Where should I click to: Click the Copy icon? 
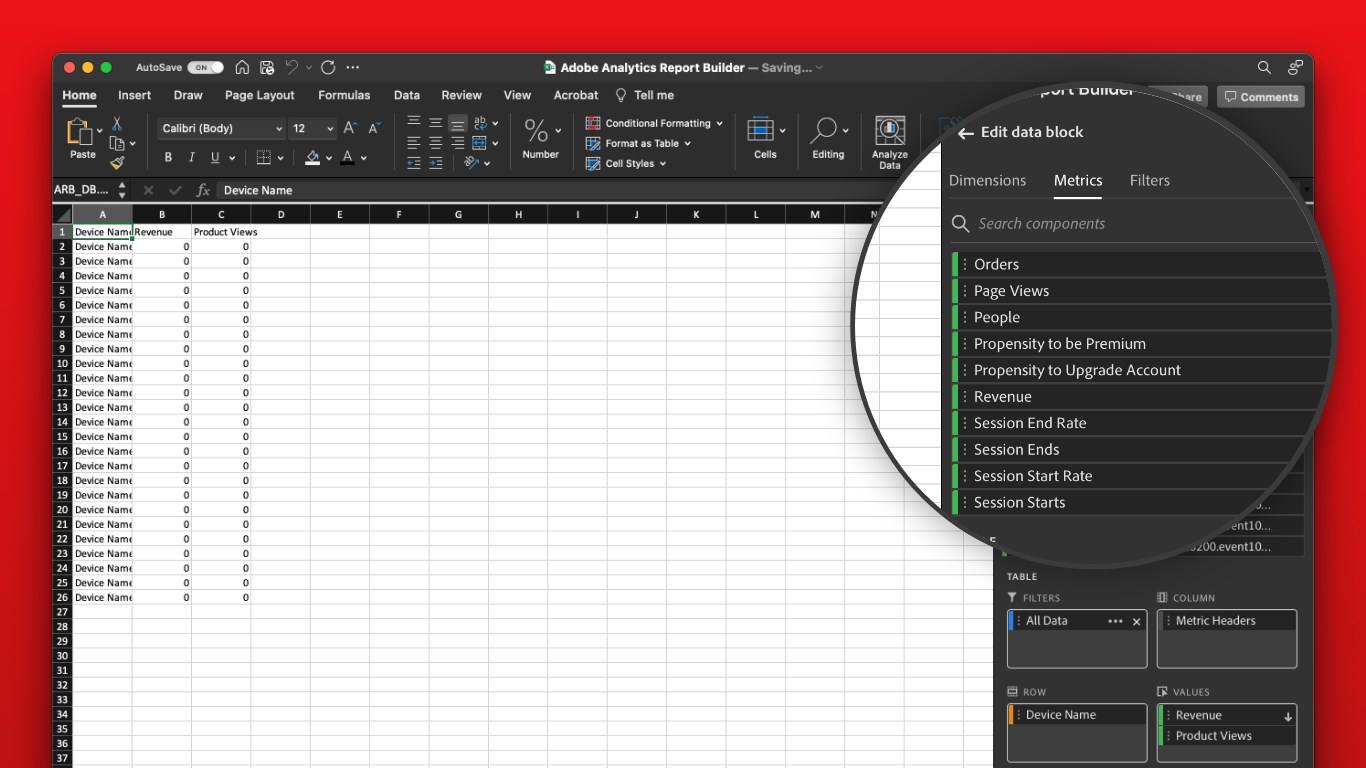116,143
